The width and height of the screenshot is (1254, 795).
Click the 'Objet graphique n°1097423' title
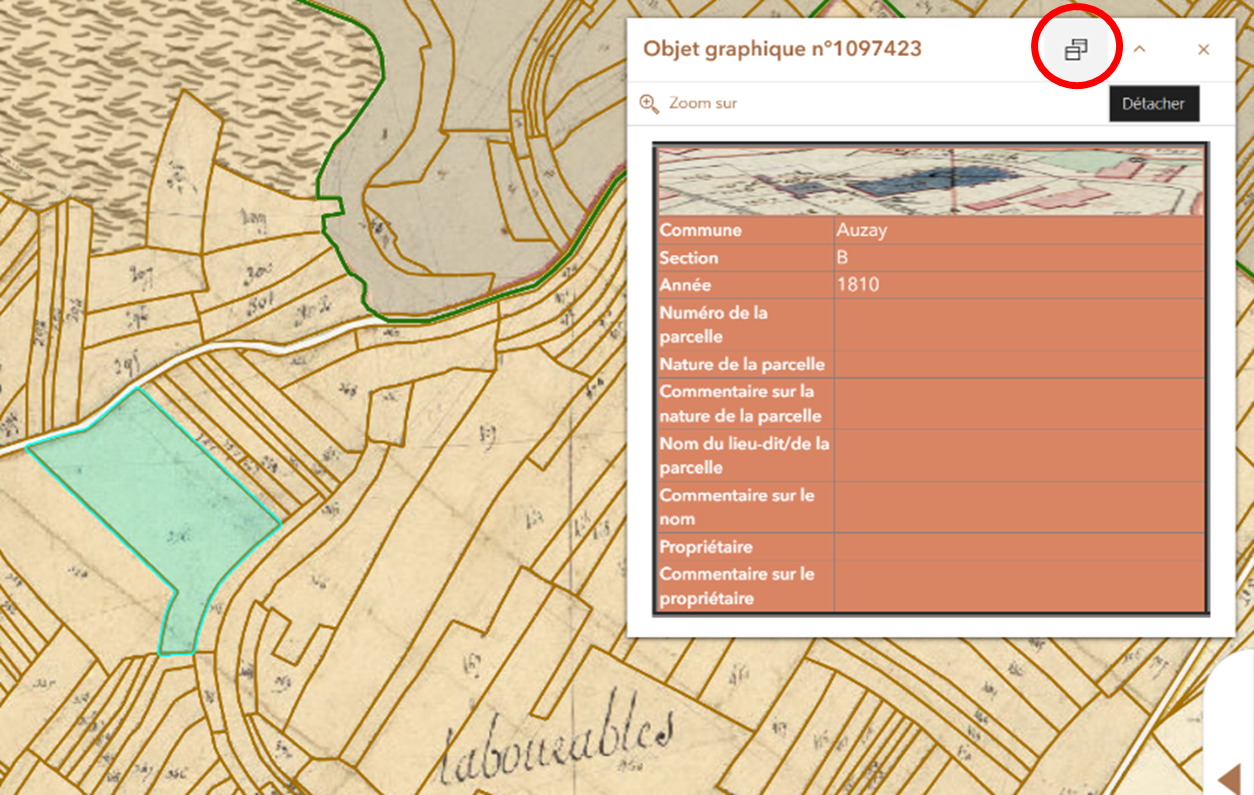click(782, 49)
